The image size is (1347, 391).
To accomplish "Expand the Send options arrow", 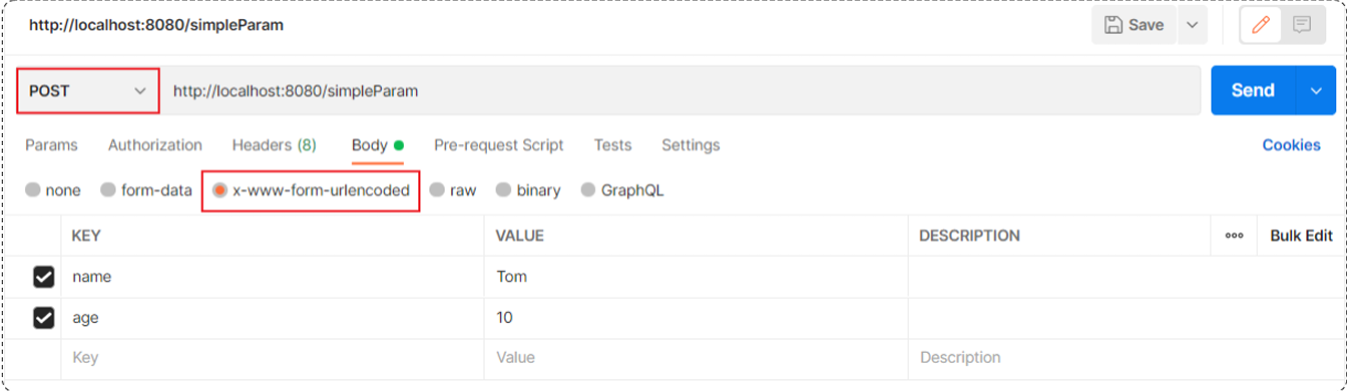I will pyautogui.click(x=1316, y=91).
